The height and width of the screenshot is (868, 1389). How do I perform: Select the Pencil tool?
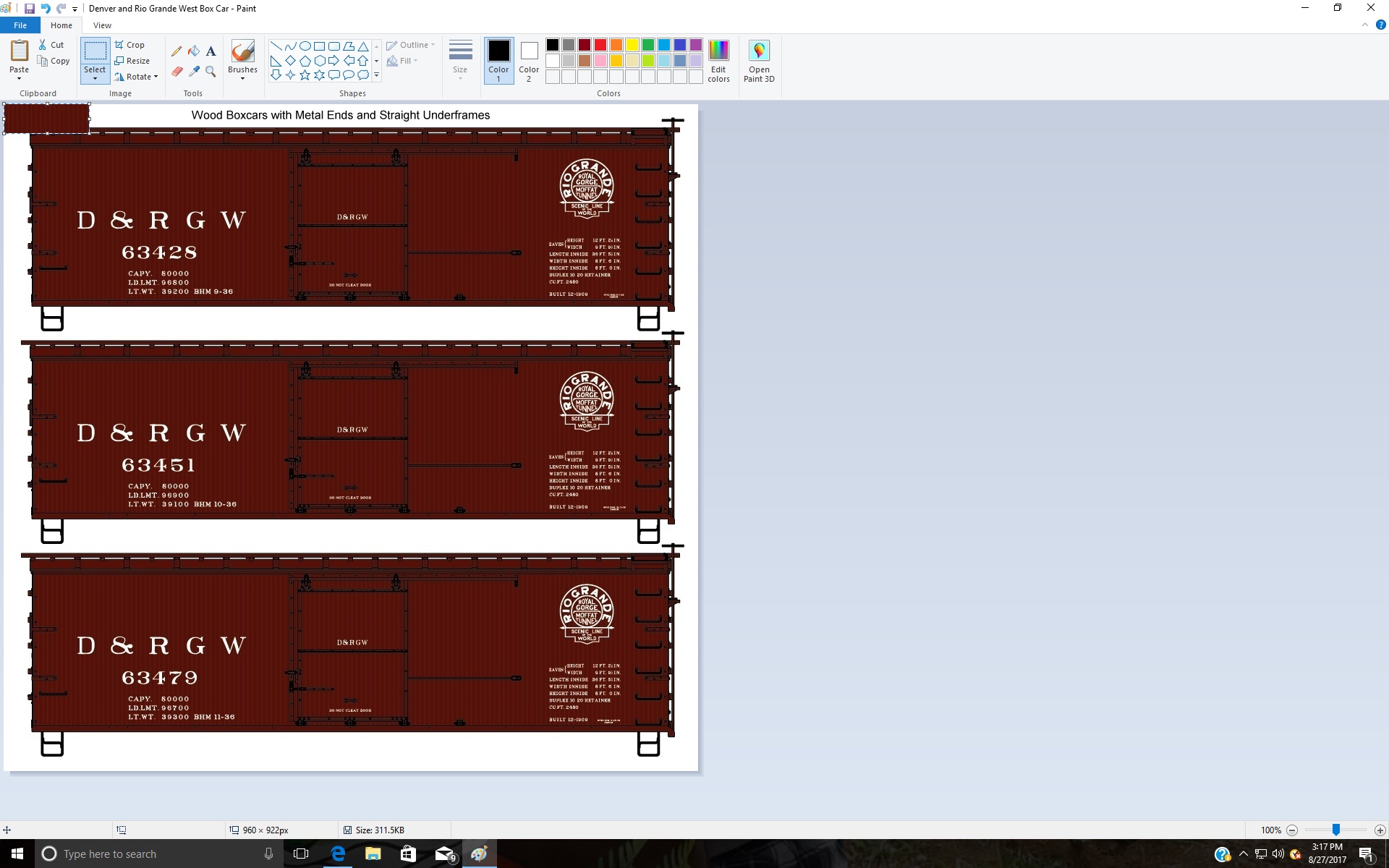[177, 51]
